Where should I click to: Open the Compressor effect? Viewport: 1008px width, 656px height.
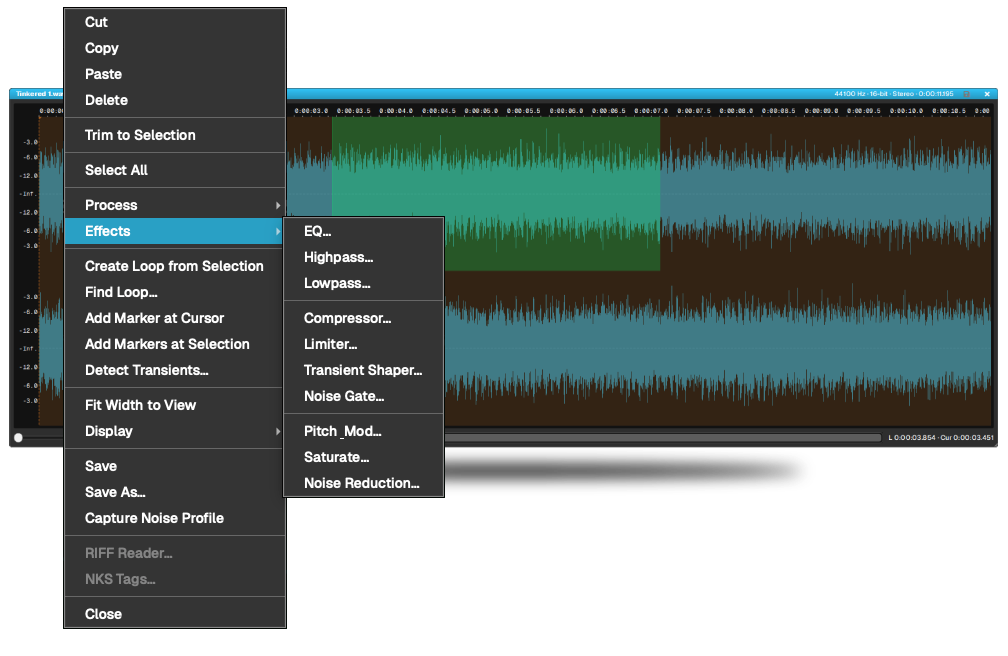pos(364,318)
